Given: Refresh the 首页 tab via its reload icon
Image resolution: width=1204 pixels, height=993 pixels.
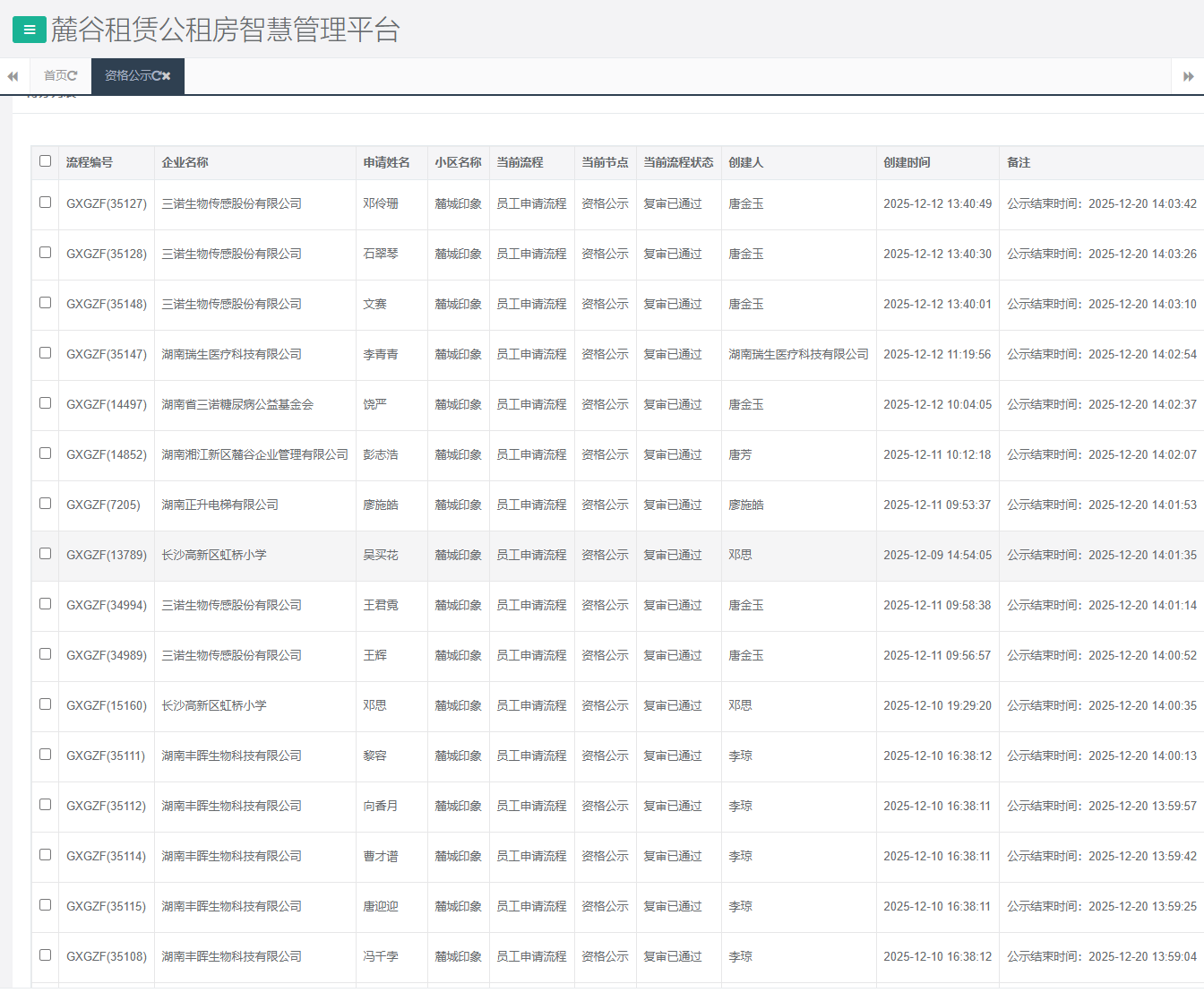Looking at the screenshot, I should click(73, 76).
